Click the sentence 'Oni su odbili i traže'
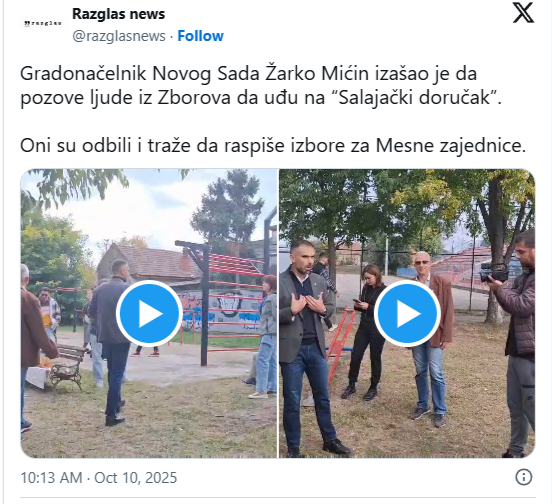This screenshot has height=504, width=552. point(273,146)
